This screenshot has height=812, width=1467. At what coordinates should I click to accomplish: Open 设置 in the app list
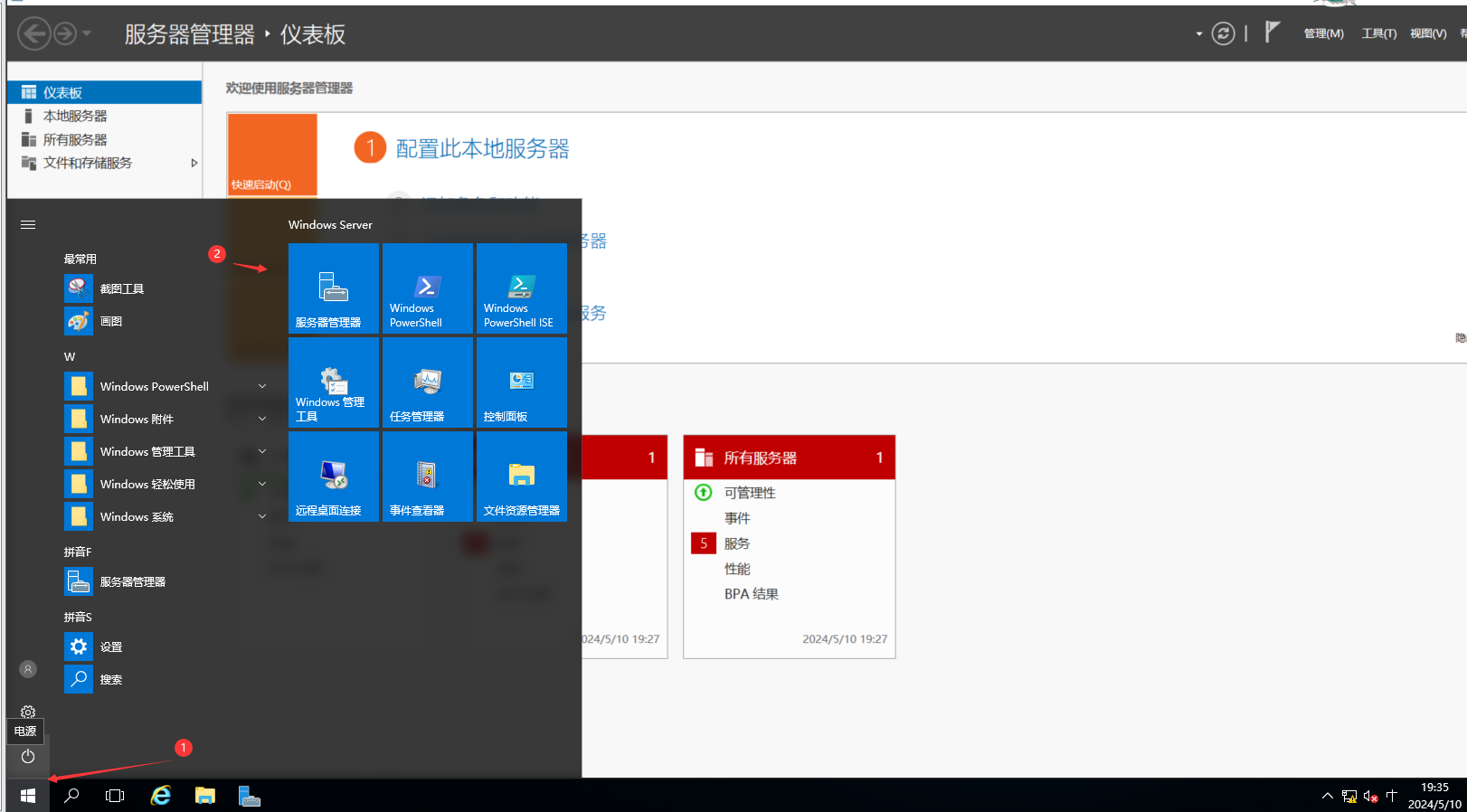(167, 647)
